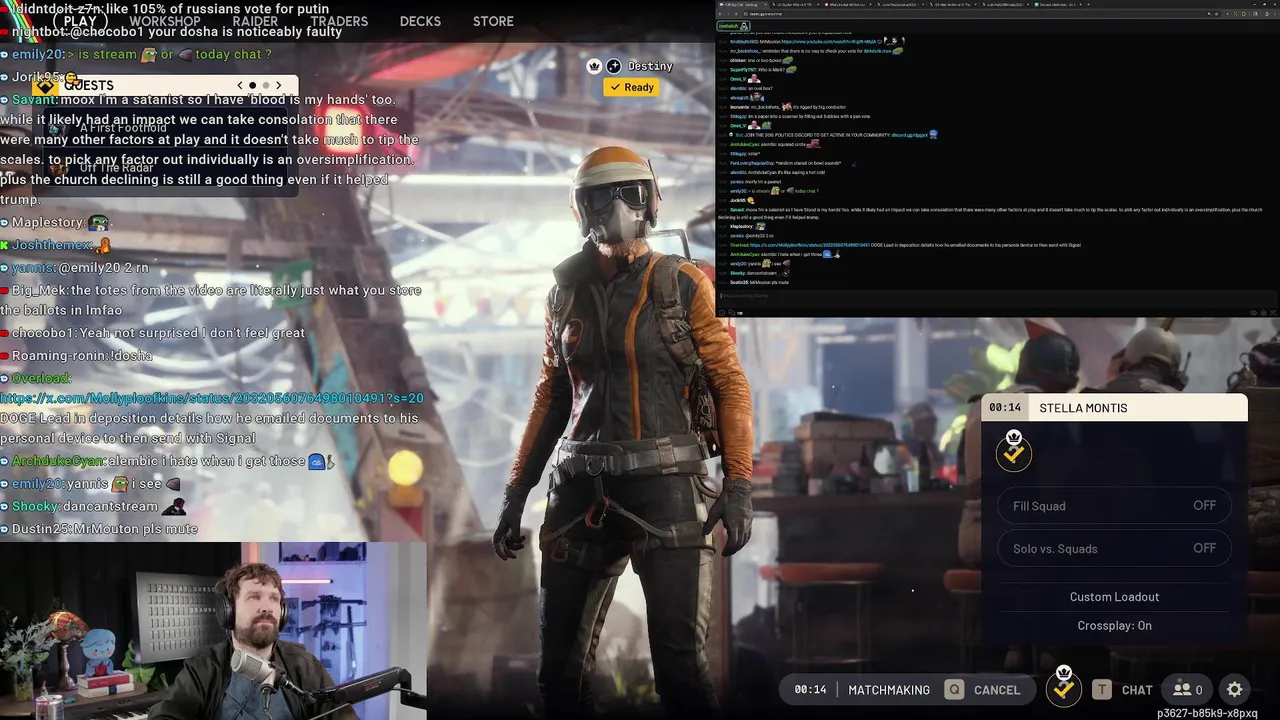Click the MATCHMAKING status label

(x=889, y=690)
